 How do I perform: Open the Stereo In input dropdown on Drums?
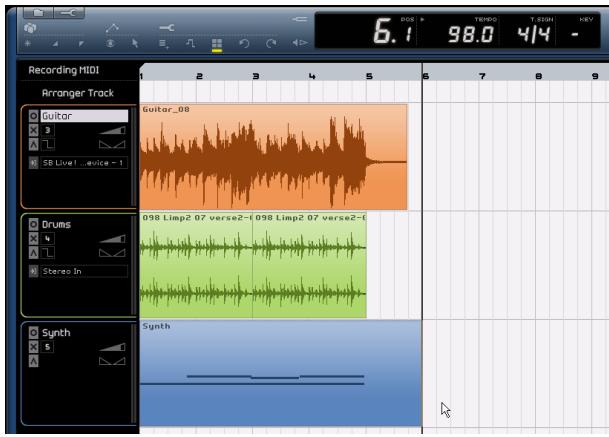point(84,271)
